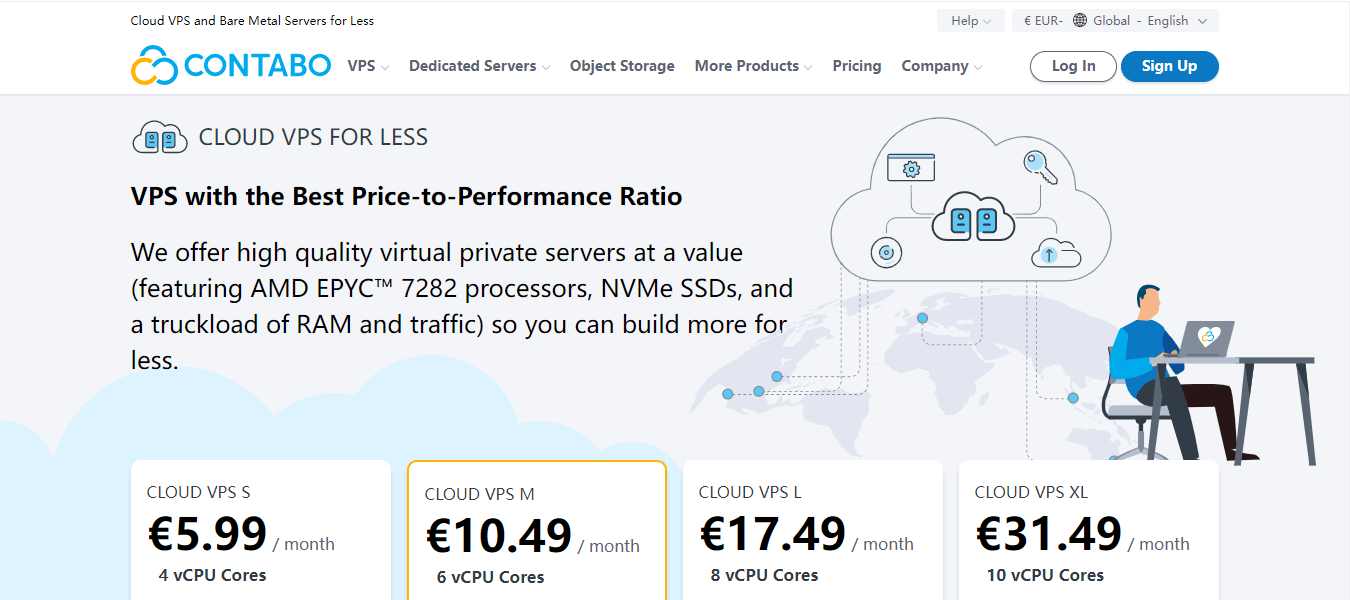Expand the Company menu
Image resolution: width=1350 pixels, height=600 pixels.
[x=941, y=66]
